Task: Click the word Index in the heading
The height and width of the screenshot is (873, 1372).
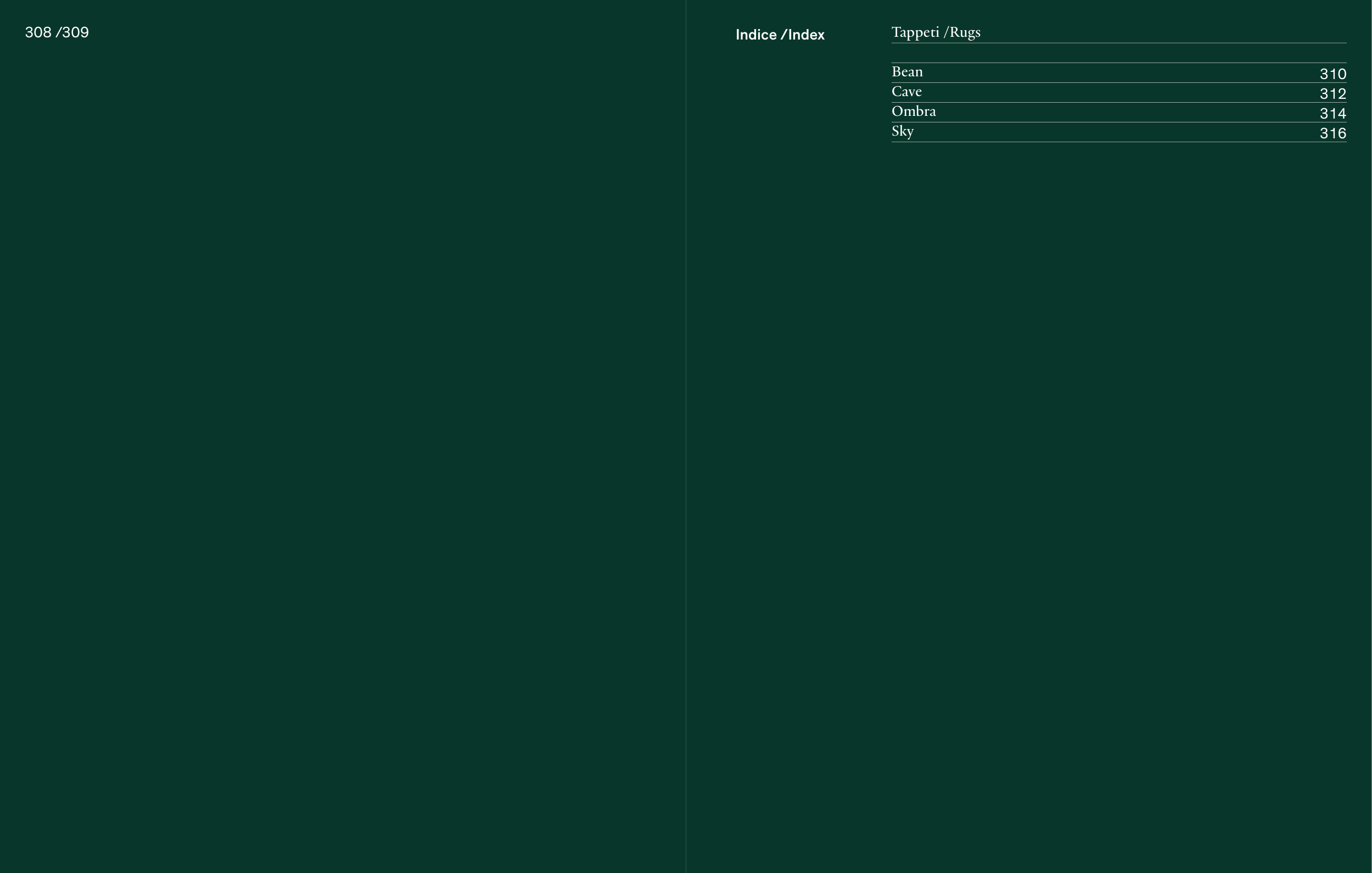Action: [x=806, y=35]
